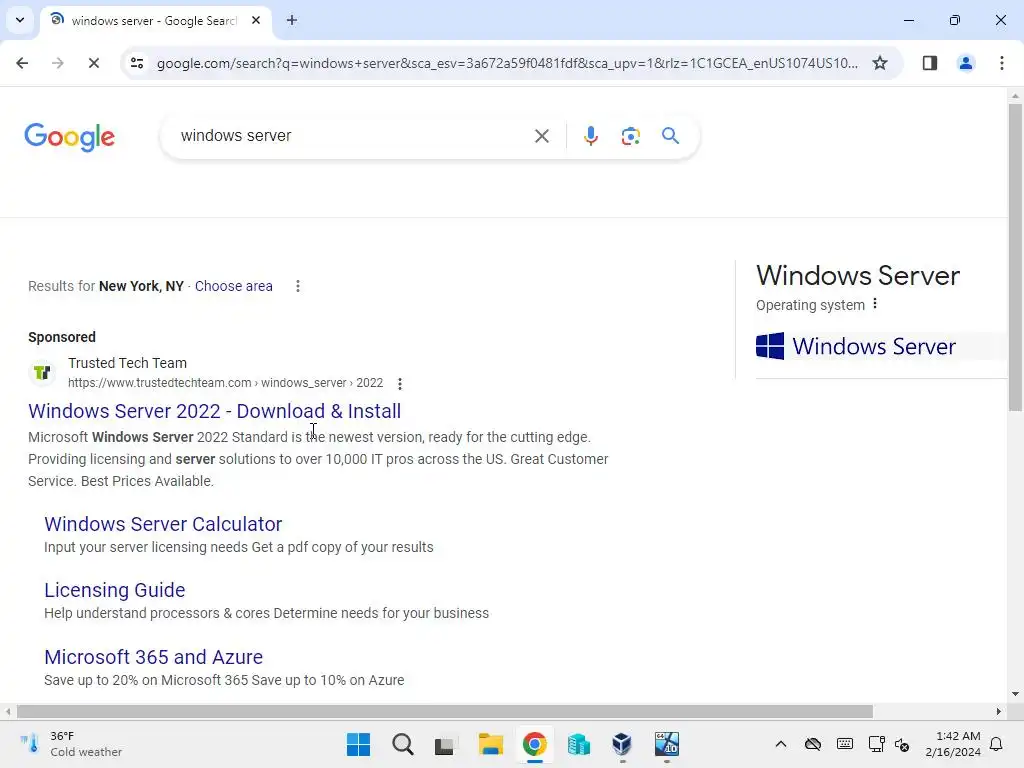This screenshot has width=1024, height=768.
Task: Open Microsoft 365 and Azure link
Action: (153, 656)
